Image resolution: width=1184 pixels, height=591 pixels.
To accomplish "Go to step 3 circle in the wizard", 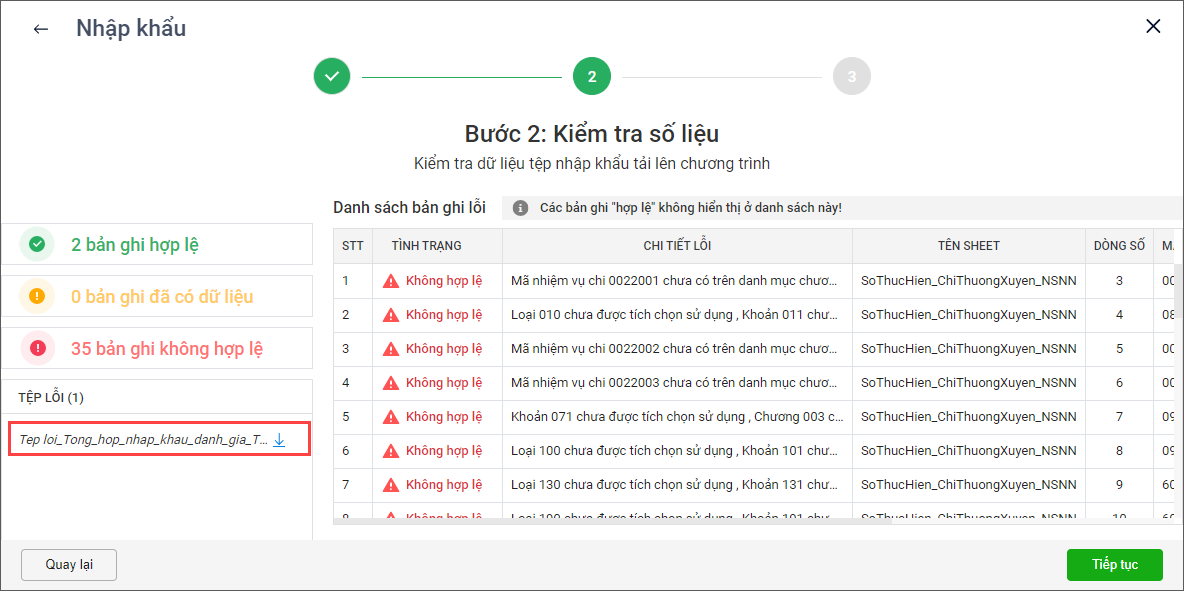I will (851, 76).
